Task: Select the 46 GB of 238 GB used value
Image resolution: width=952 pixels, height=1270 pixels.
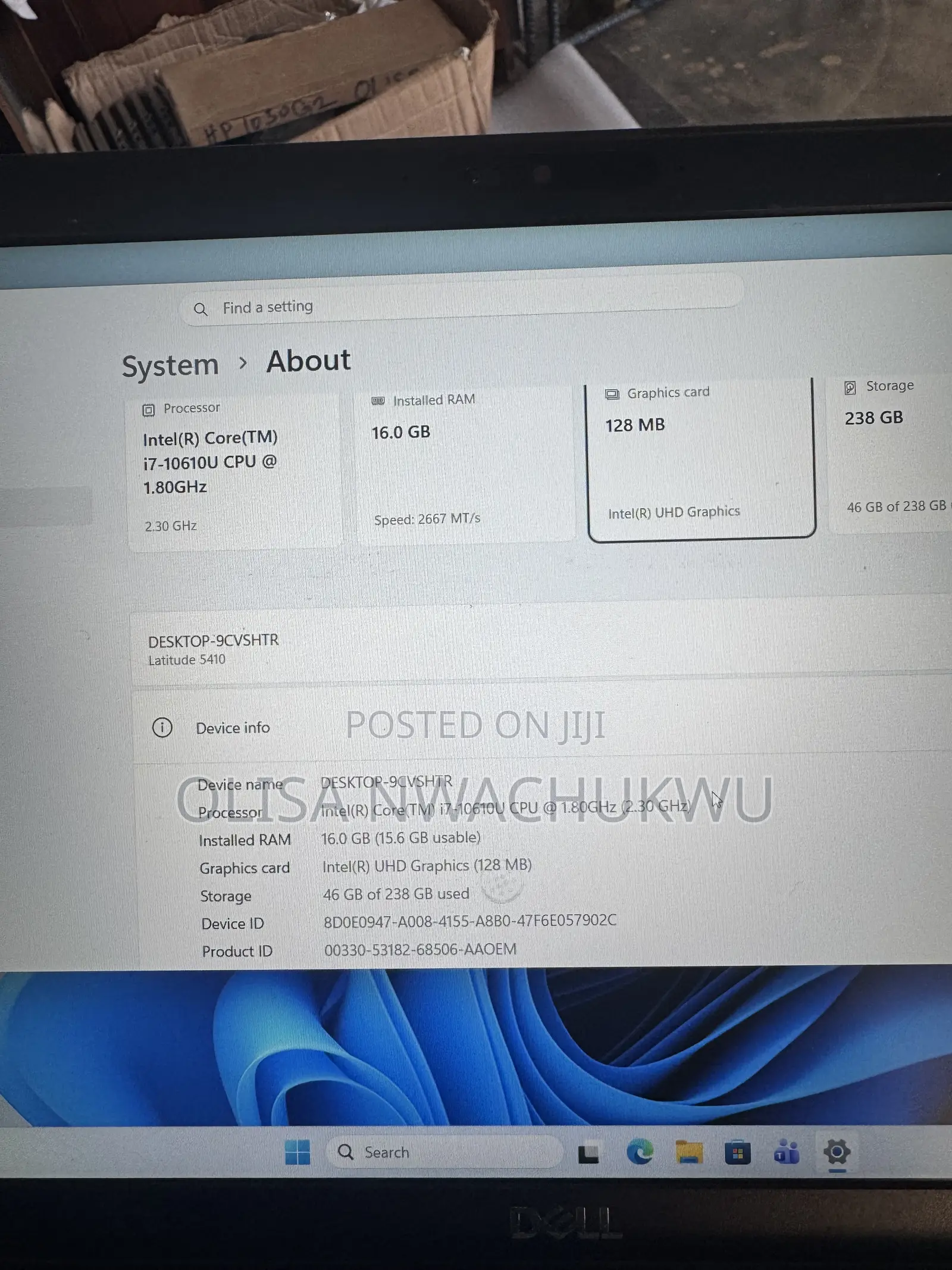Action: pos(396,894)
